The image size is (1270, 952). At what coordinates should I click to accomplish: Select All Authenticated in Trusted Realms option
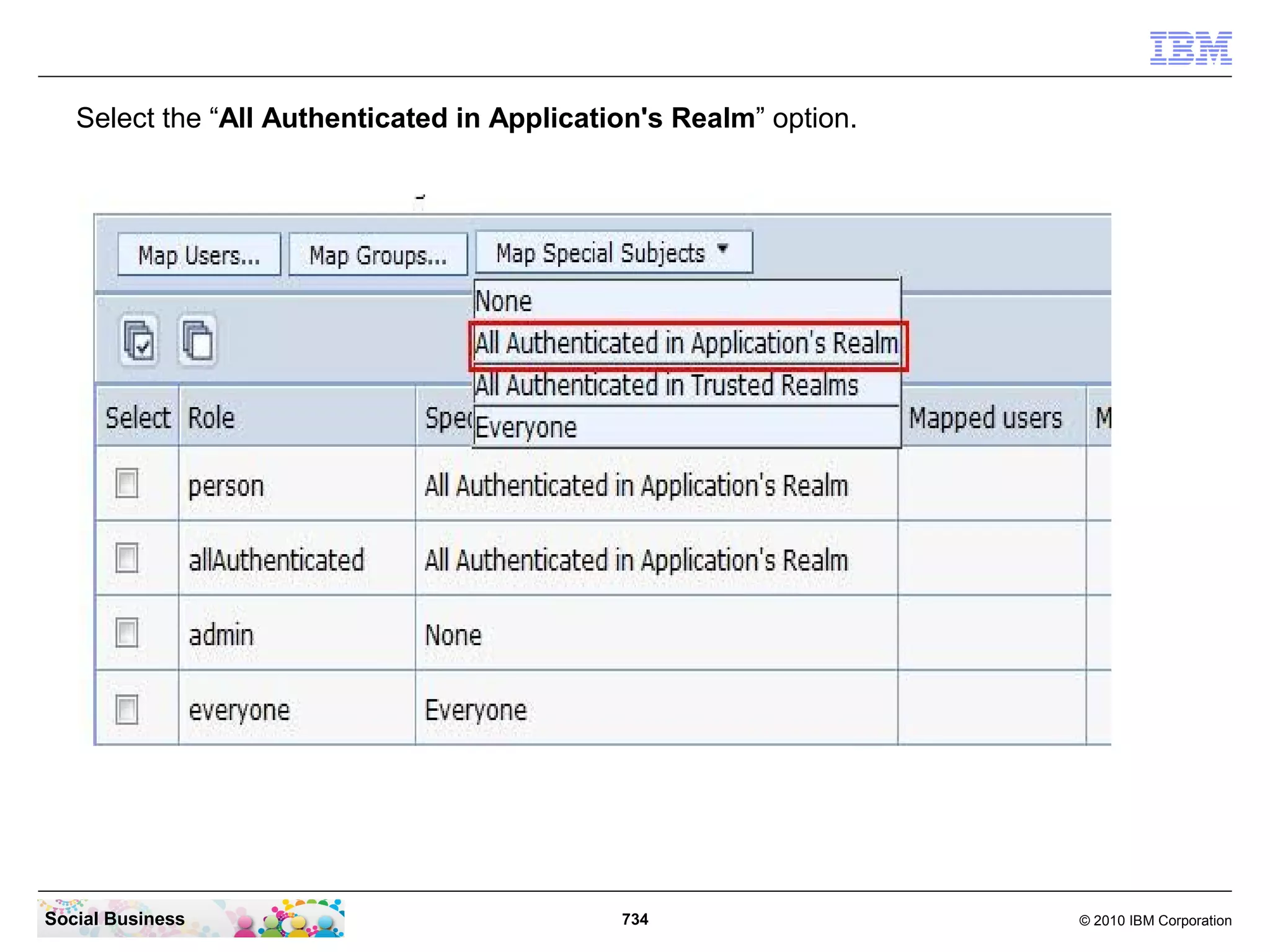click(686, 386)
